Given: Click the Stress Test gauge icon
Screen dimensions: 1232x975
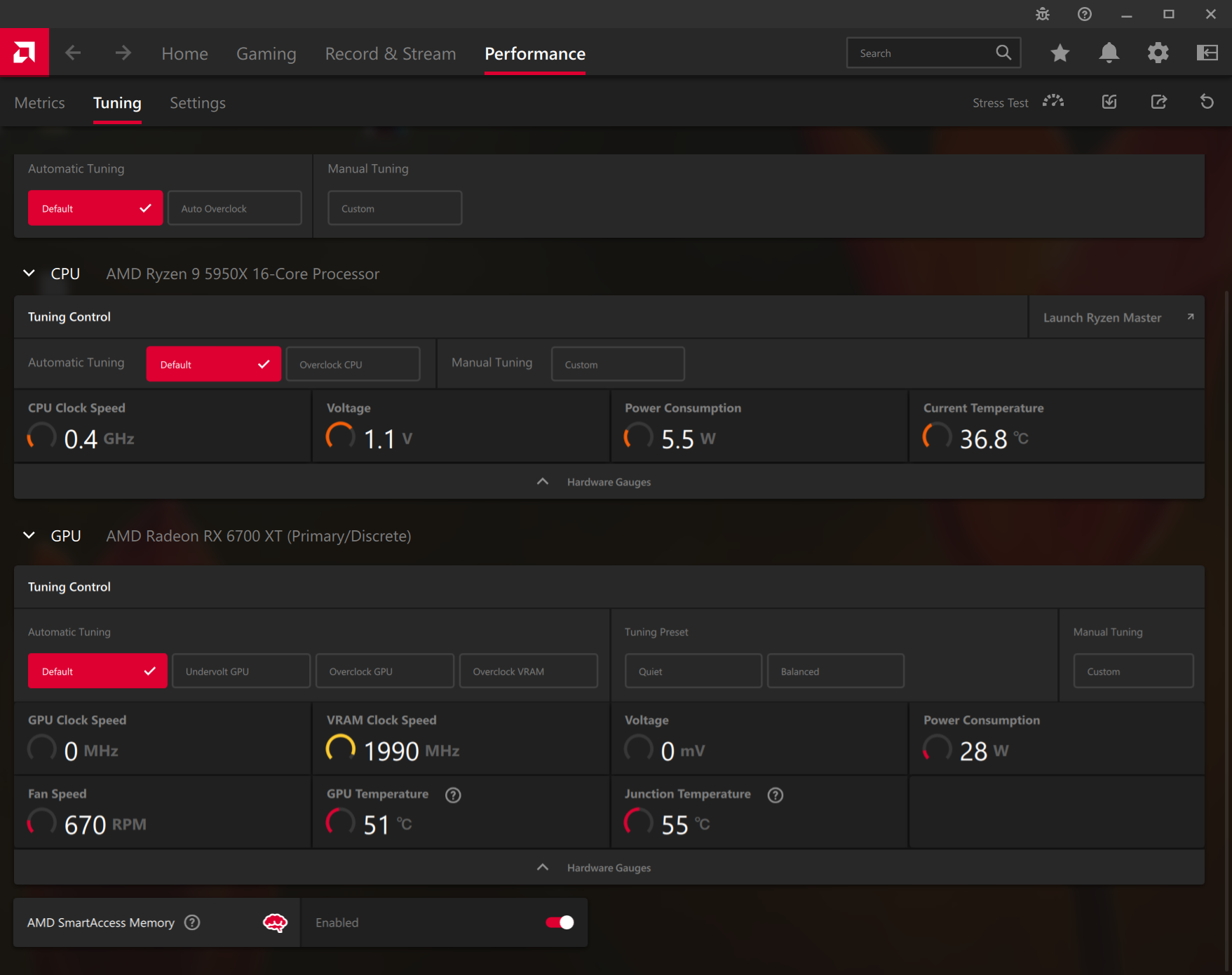Looking at the screenshot, I should point(1053,102).
